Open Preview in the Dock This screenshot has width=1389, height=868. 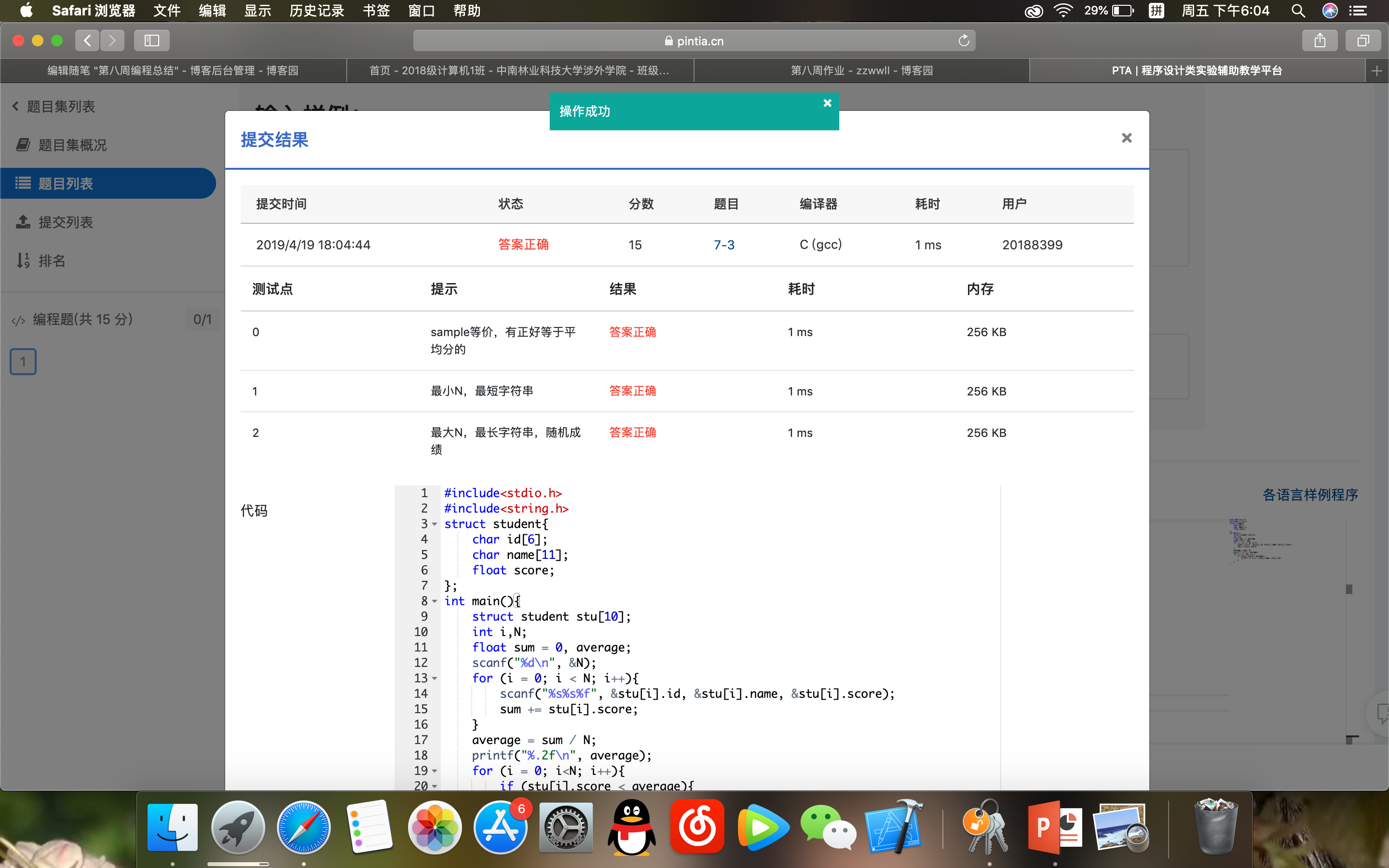[x=1121, y=828]
